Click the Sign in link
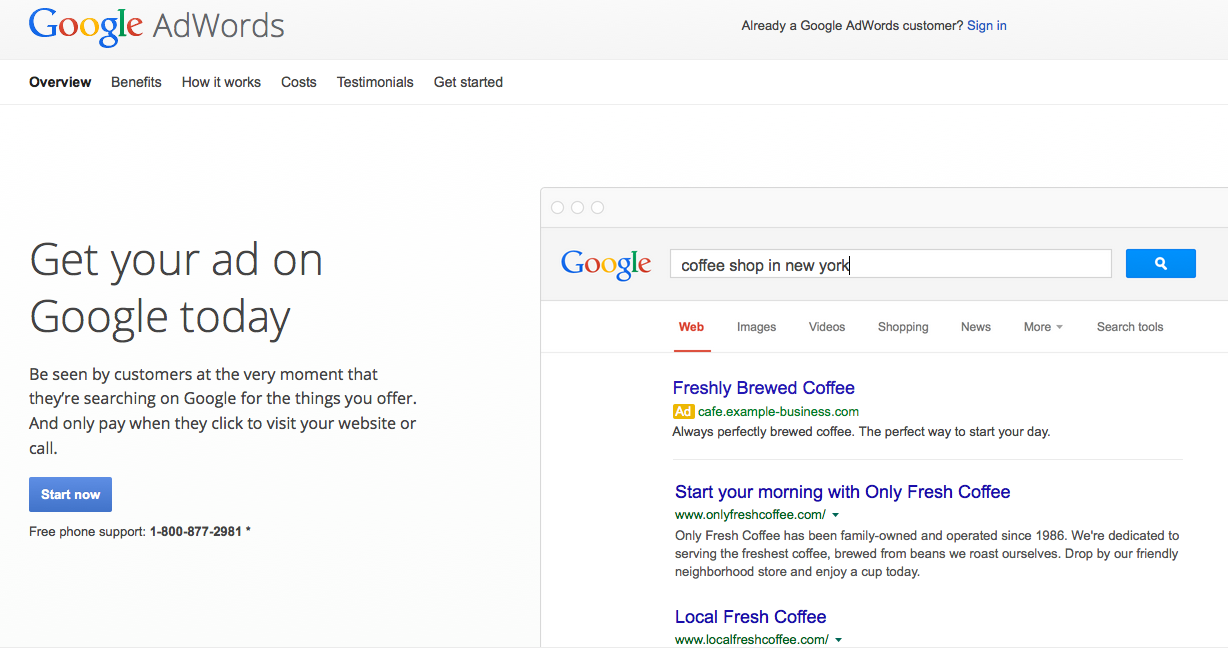This screenshot has width=1228, height=668. (x=986, y=26)
